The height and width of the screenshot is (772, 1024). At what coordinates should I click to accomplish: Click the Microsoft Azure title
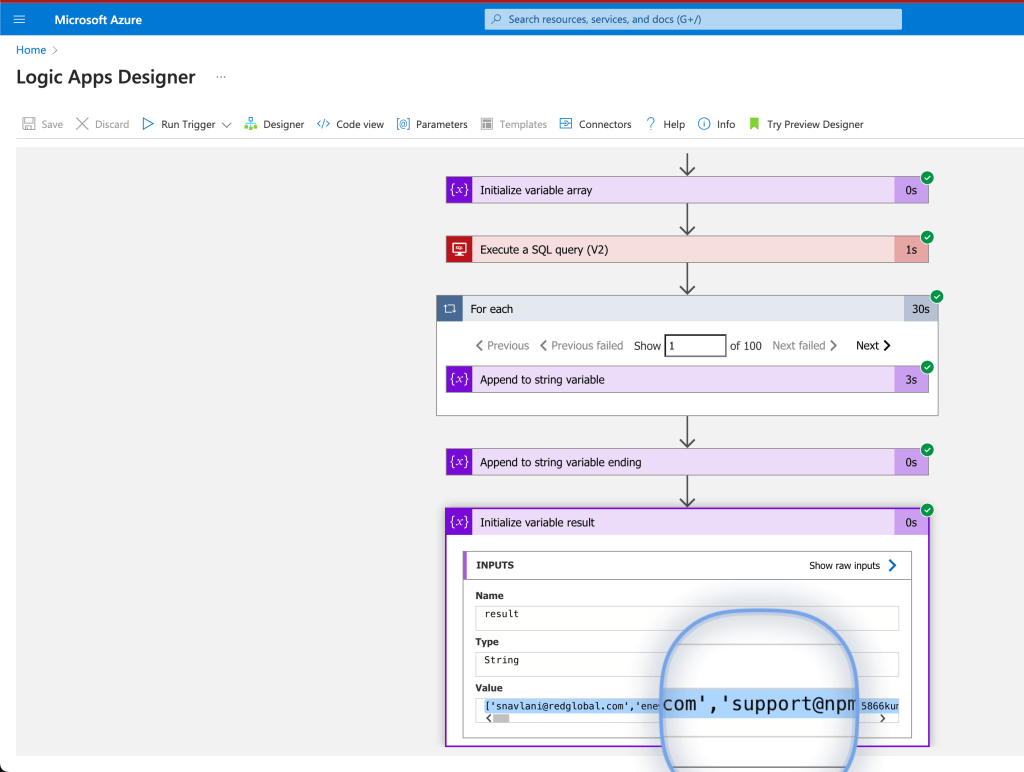[98, 20]
